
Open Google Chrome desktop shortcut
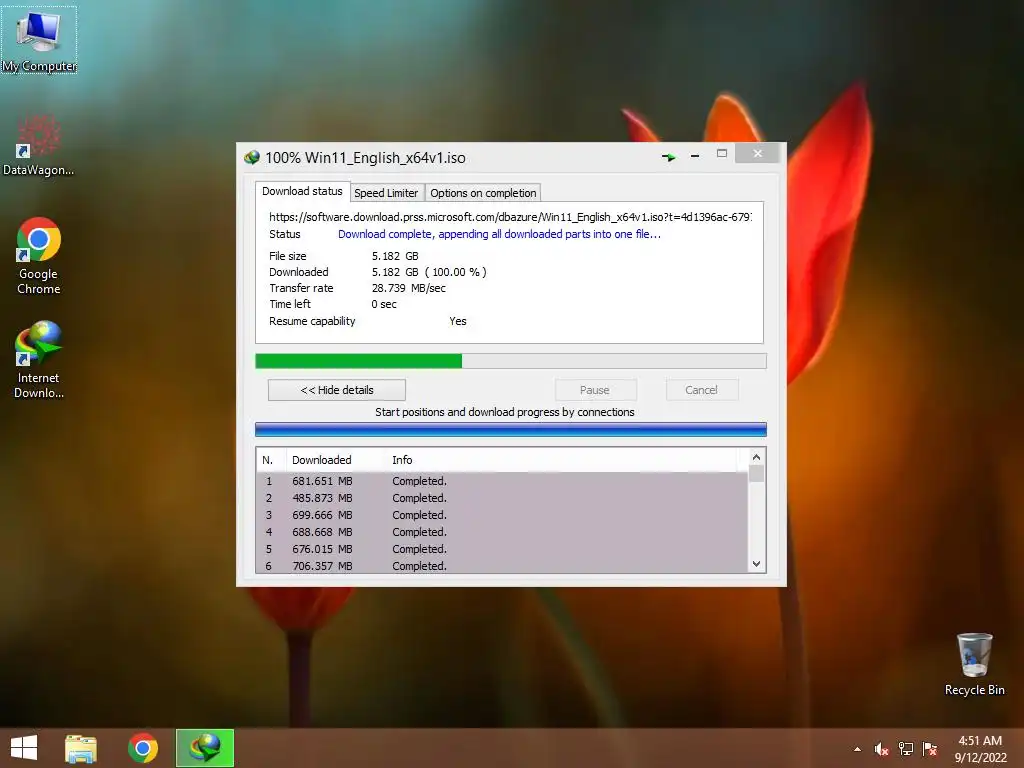(x=39, y=255)
